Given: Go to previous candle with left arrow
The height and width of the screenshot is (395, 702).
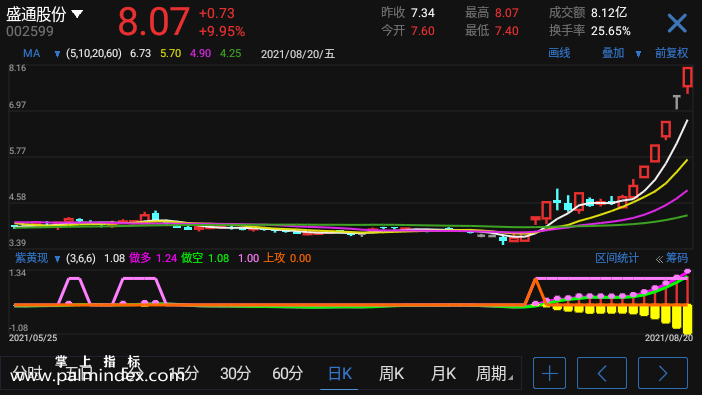Looking at the screenshot, I should point(602,373).
